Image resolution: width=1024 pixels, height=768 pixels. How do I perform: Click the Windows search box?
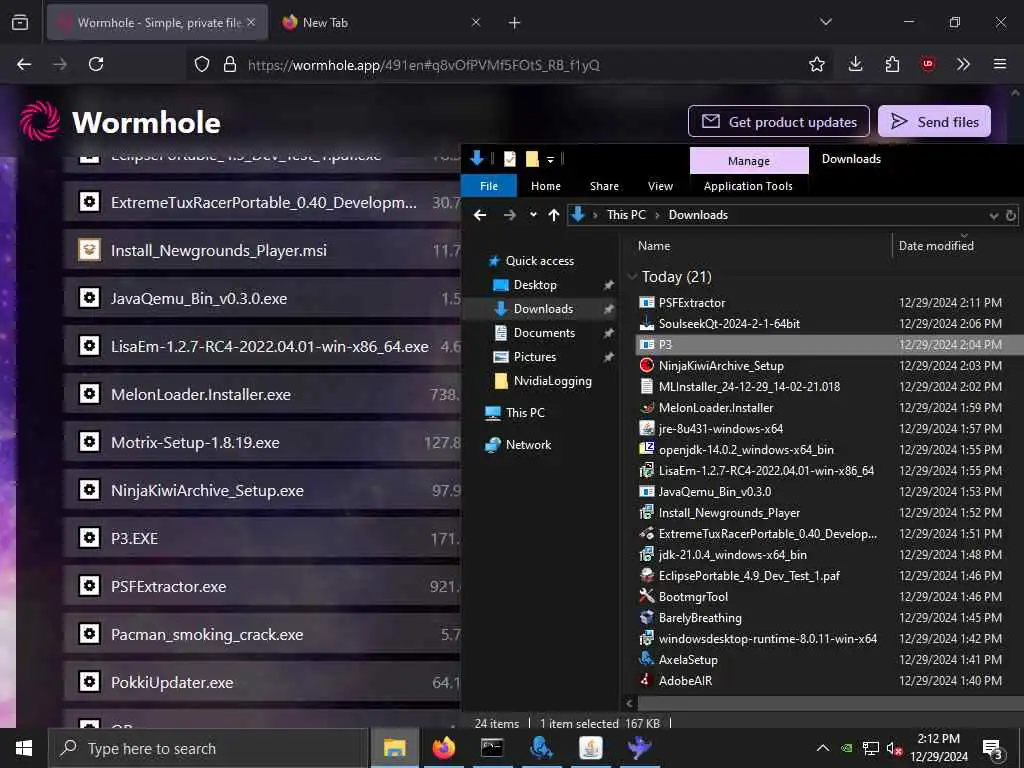[x=206, y=748]
